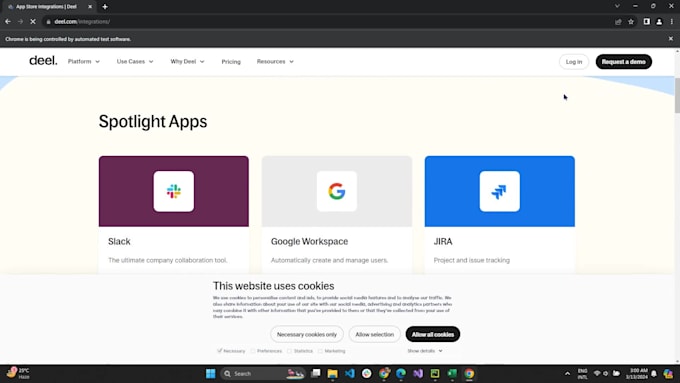Click the page vertical scrollbar thumb

[x=677, y=95]
